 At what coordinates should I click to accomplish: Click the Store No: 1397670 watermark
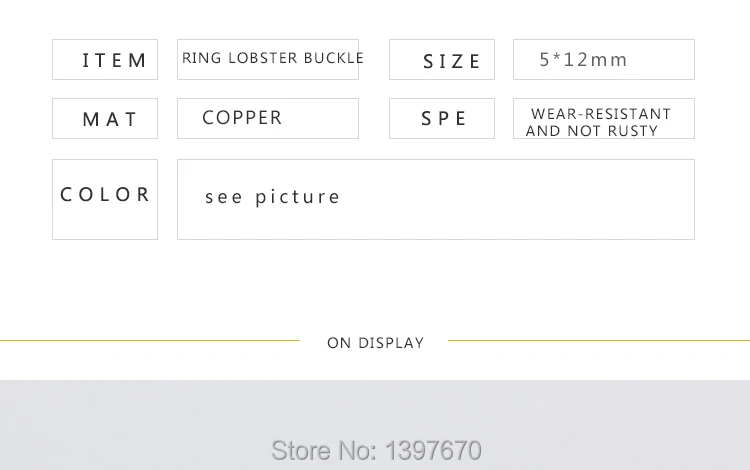point(376,450)
